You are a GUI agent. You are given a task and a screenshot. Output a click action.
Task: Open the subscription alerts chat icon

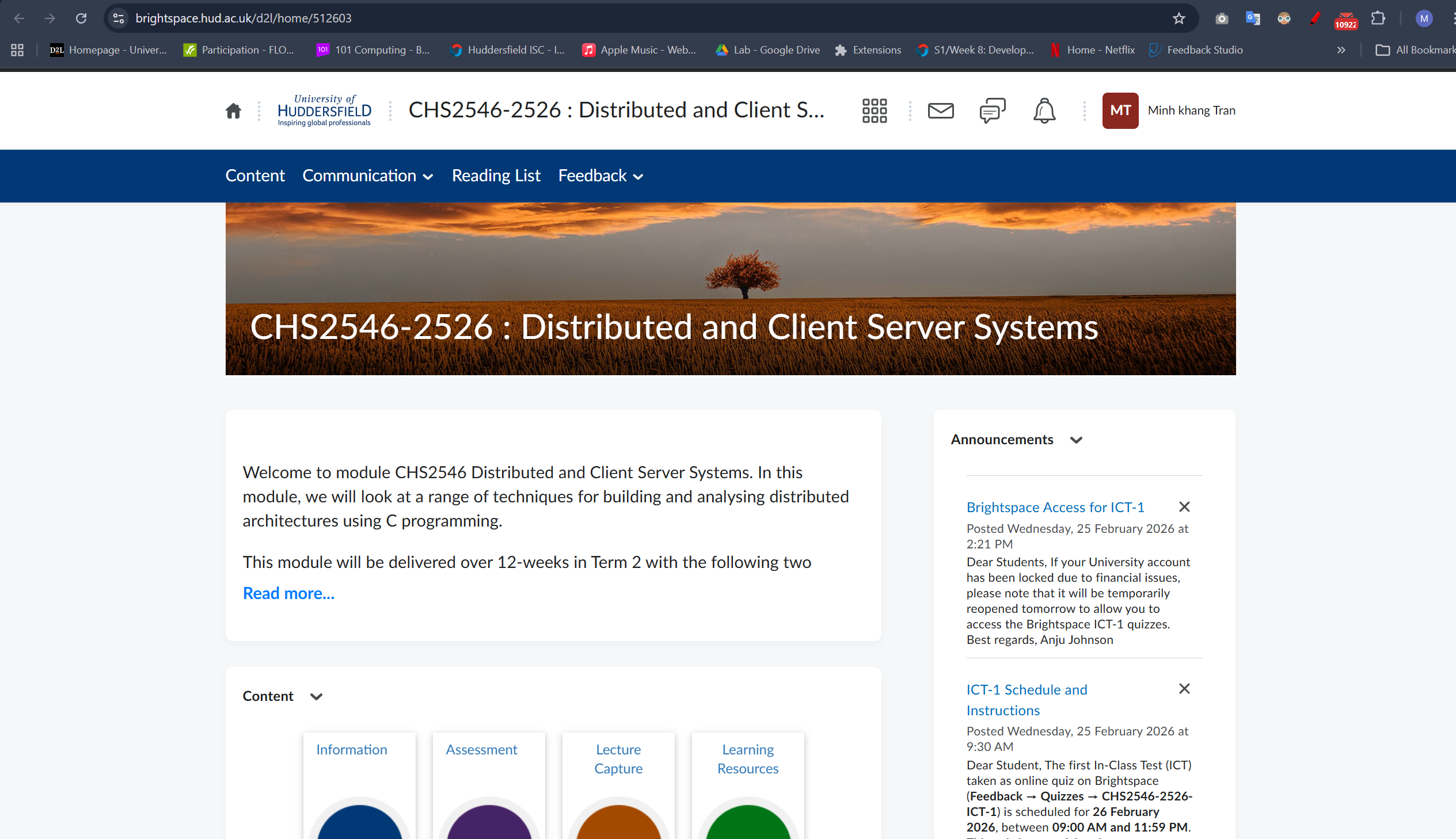tap(992, 110)
